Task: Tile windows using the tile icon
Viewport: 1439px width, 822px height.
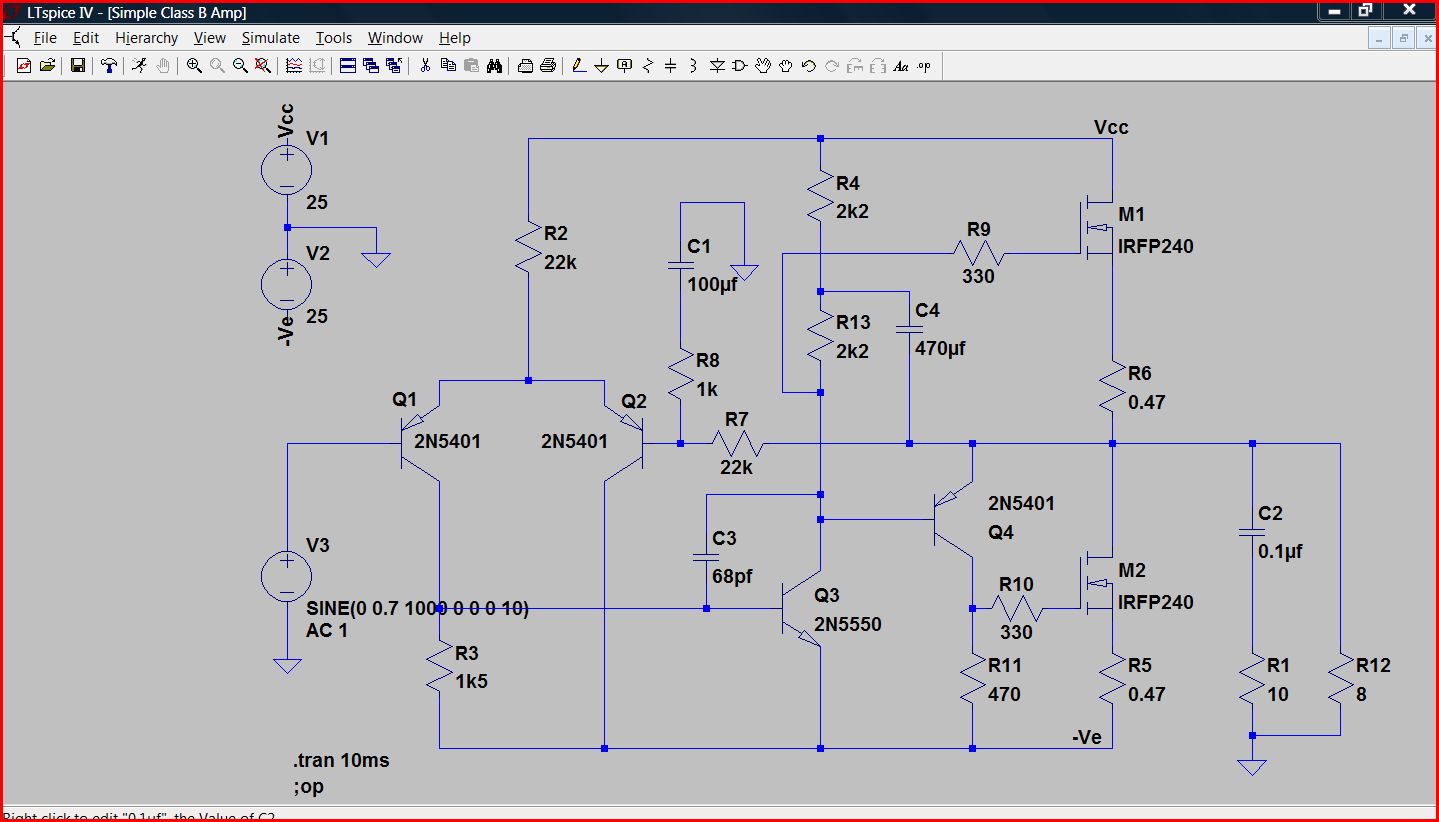Action: pos(348,66)
